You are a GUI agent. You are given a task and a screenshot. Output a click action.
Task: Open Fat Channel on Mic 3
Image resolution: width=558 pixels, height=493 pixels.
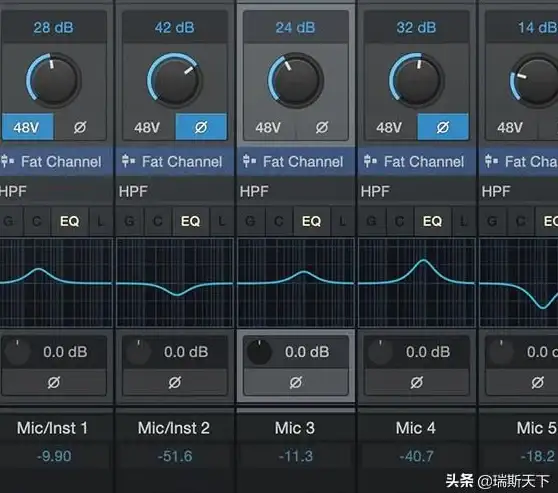pos(295,162)
